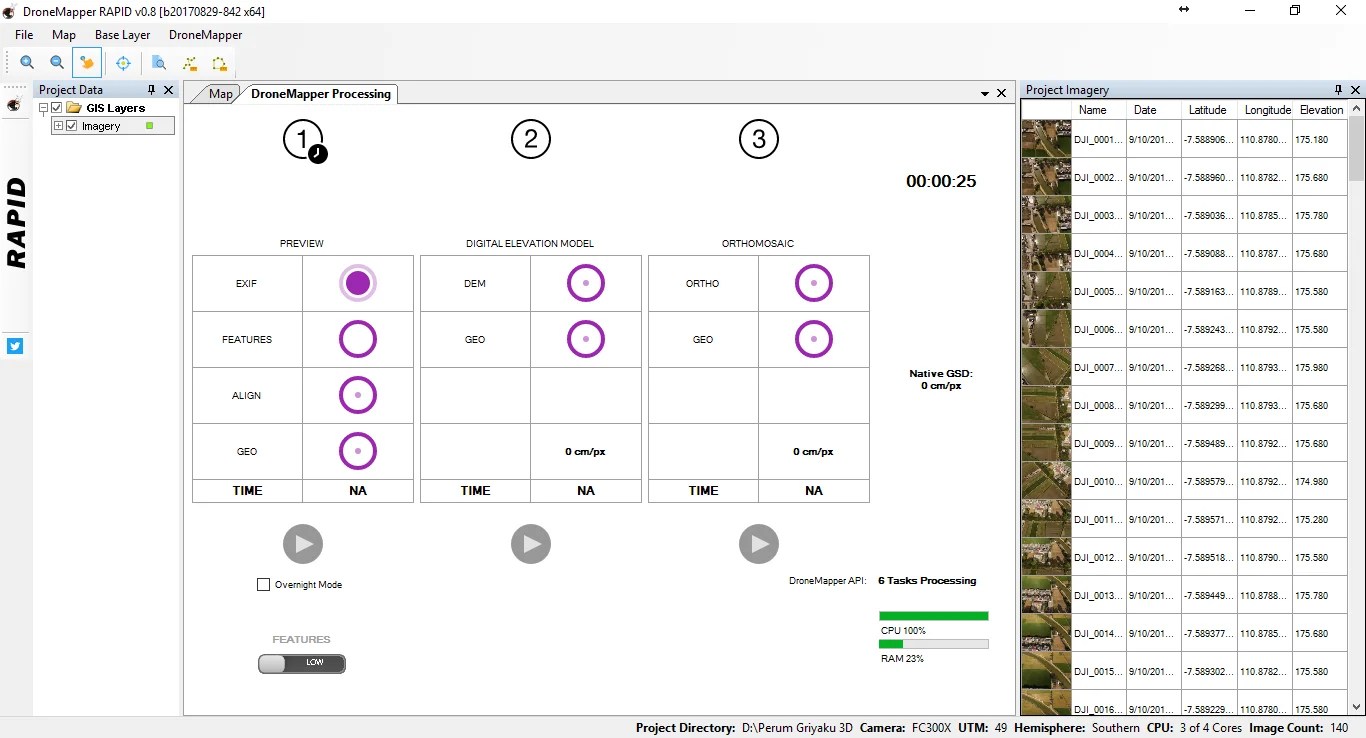Enable Overnight Mode

[263, 584]
